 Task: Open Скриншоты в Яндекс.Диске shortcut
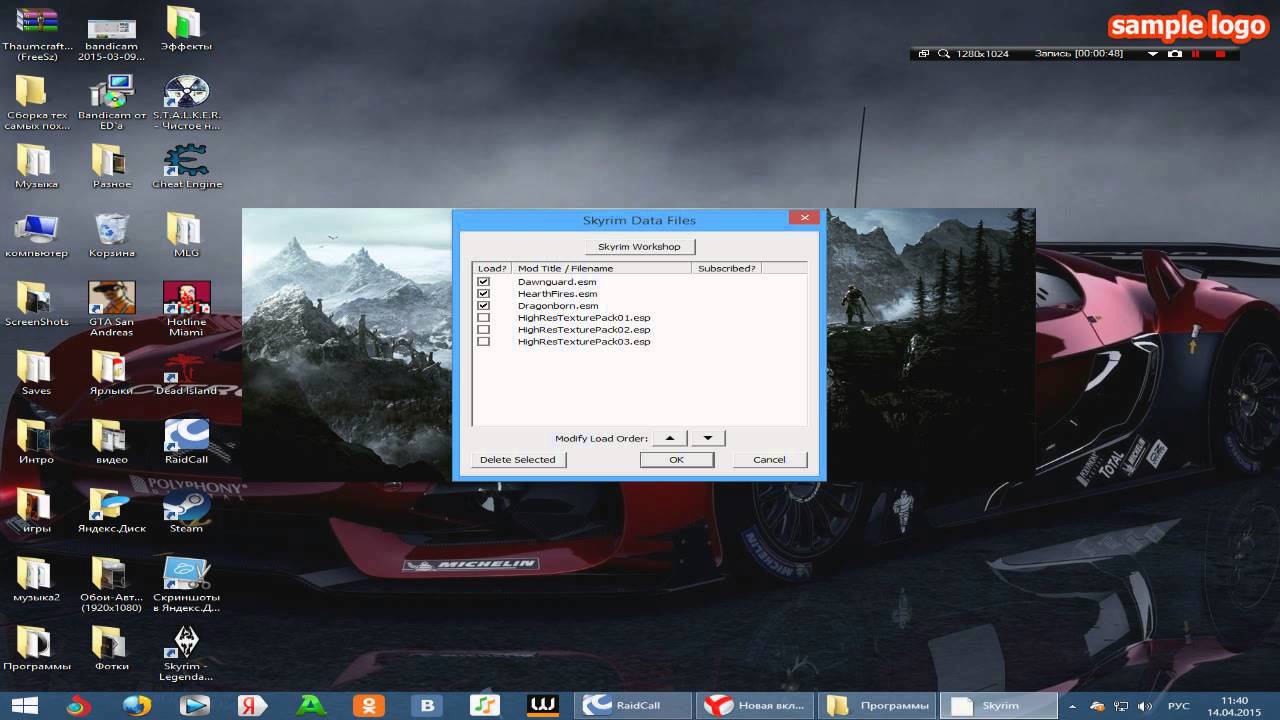tap(186, 585)
